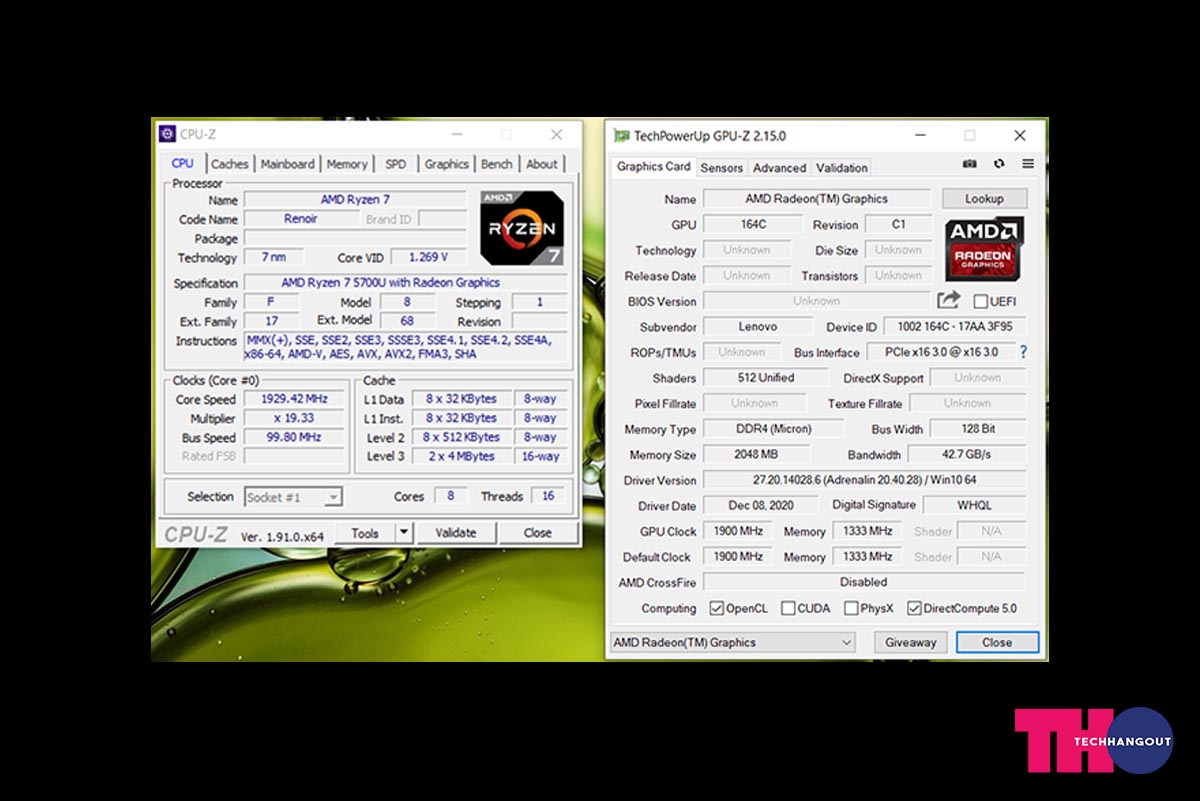1200x801 pixels.
Task: Click the GPU-Z refresh icon
Action: pos(998,164)
